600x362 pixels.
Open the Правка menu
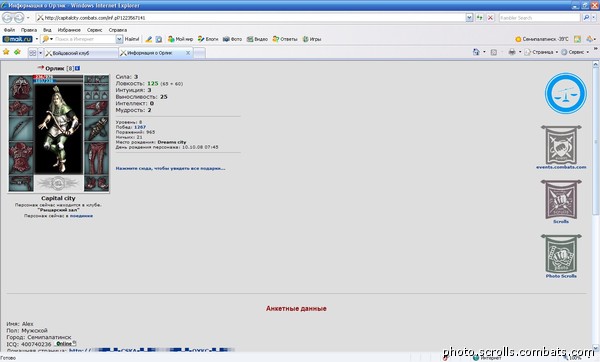click(29, 30)
